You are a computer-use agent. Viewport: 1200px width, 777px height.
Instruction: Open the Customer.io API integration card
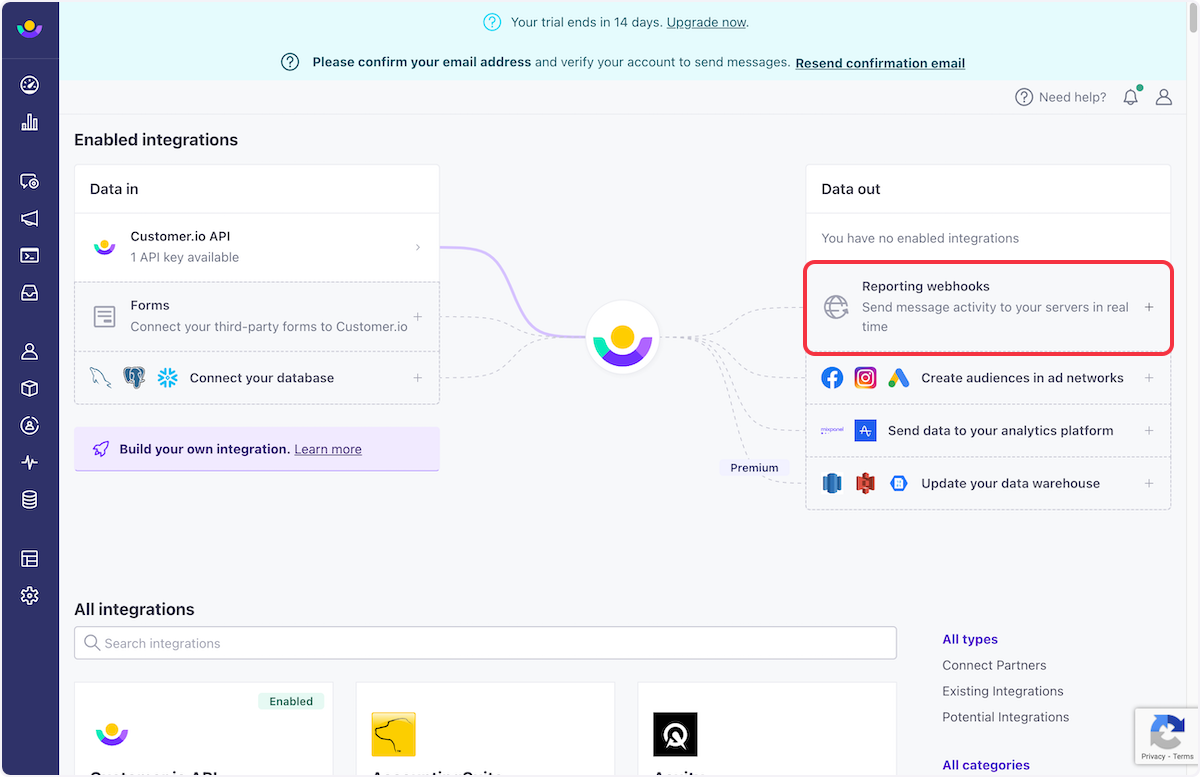[203, 729]
